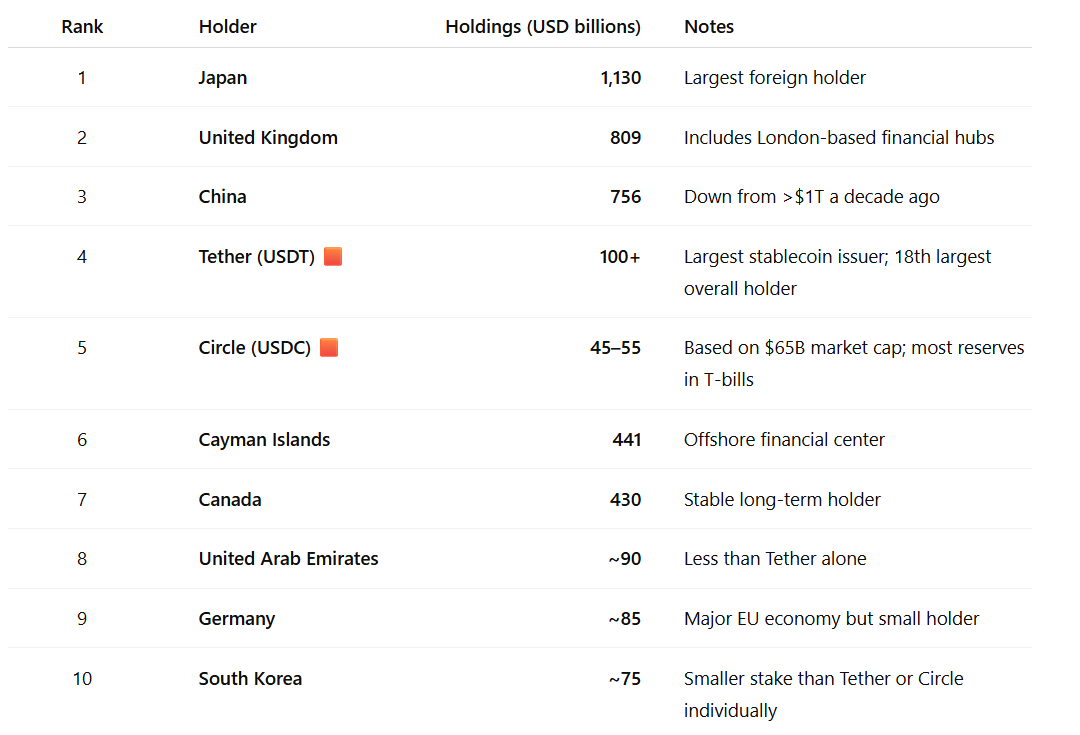Click the 45–55 holdings value for Circle
The image size is (1080, 735).
615,348
